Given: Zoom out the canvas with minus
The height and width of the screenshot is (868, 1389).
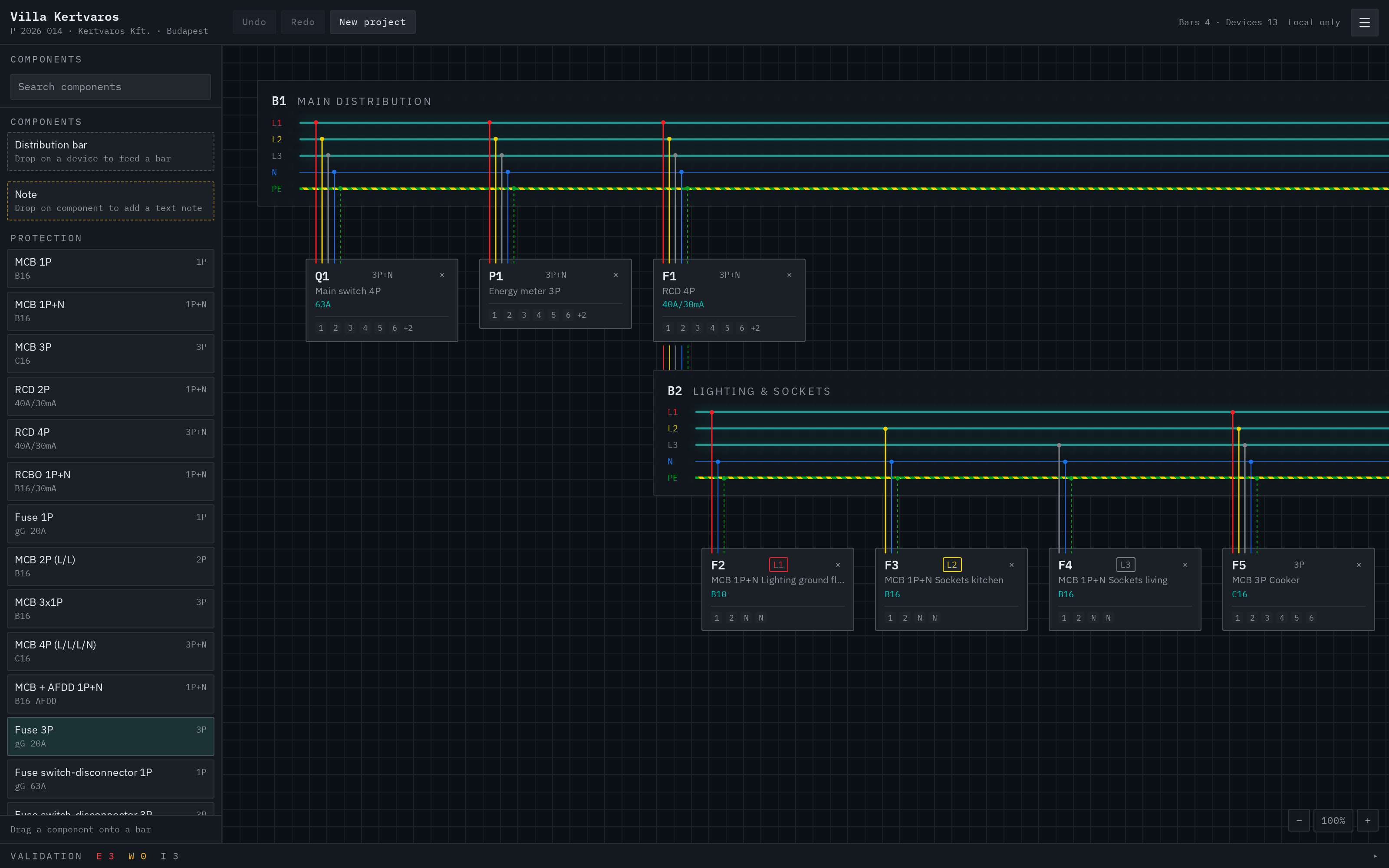Looking at the screenshot, I should click(1299, 820).
